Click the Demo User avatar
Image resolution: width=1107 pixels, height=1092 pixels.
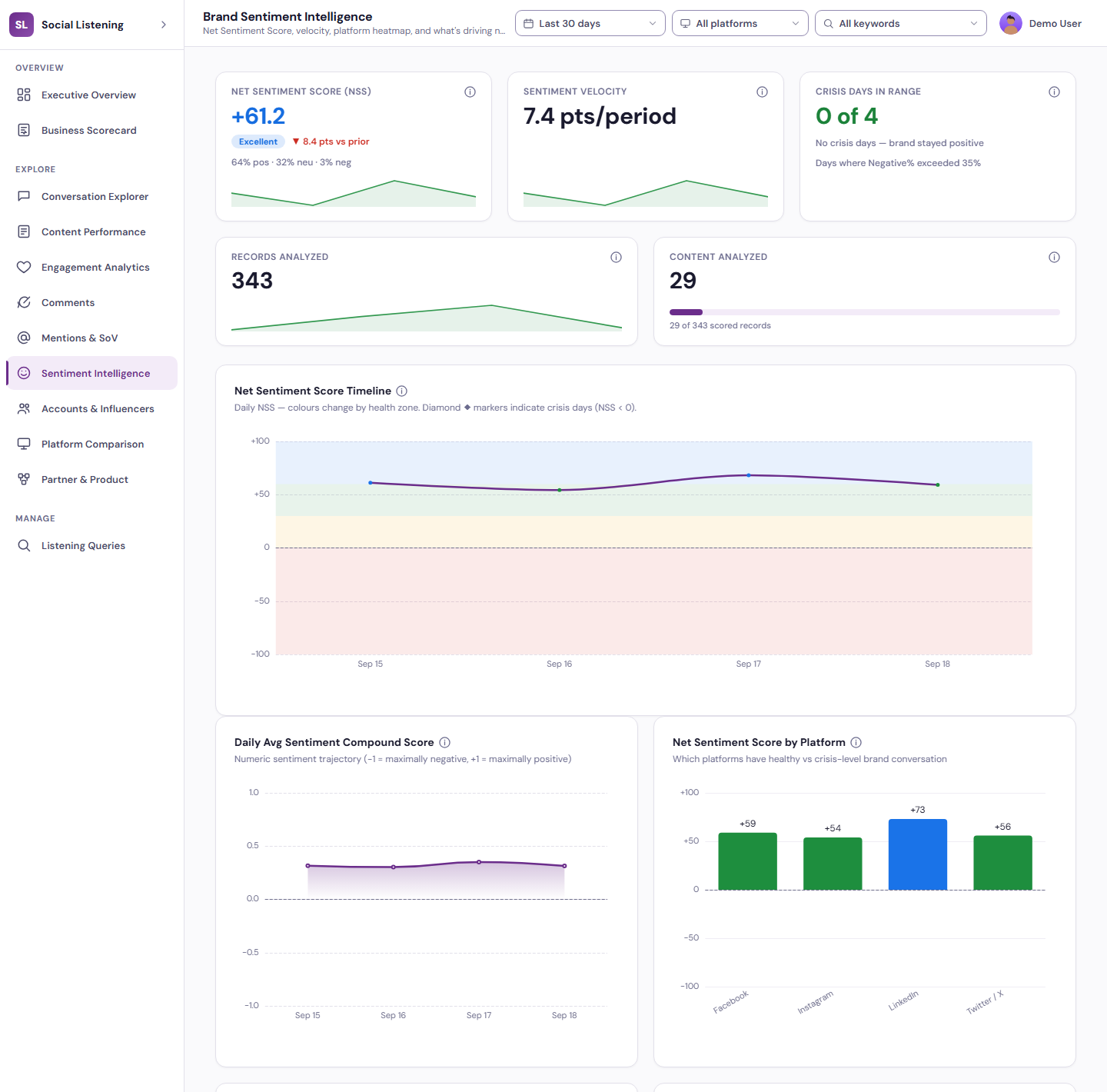pyautogui.click(x=1011, y=24)
